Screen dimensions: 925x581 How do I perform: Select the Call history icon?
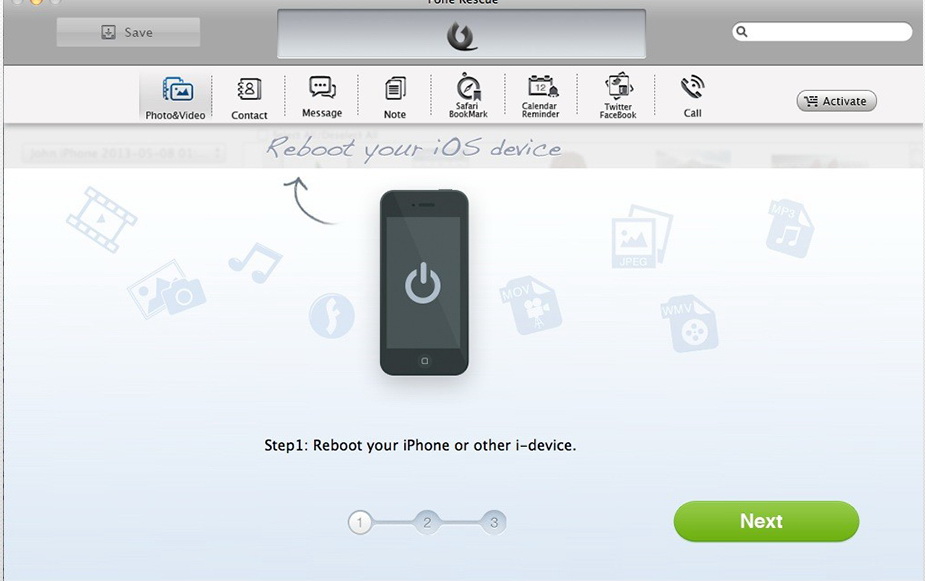coord(693,97)
